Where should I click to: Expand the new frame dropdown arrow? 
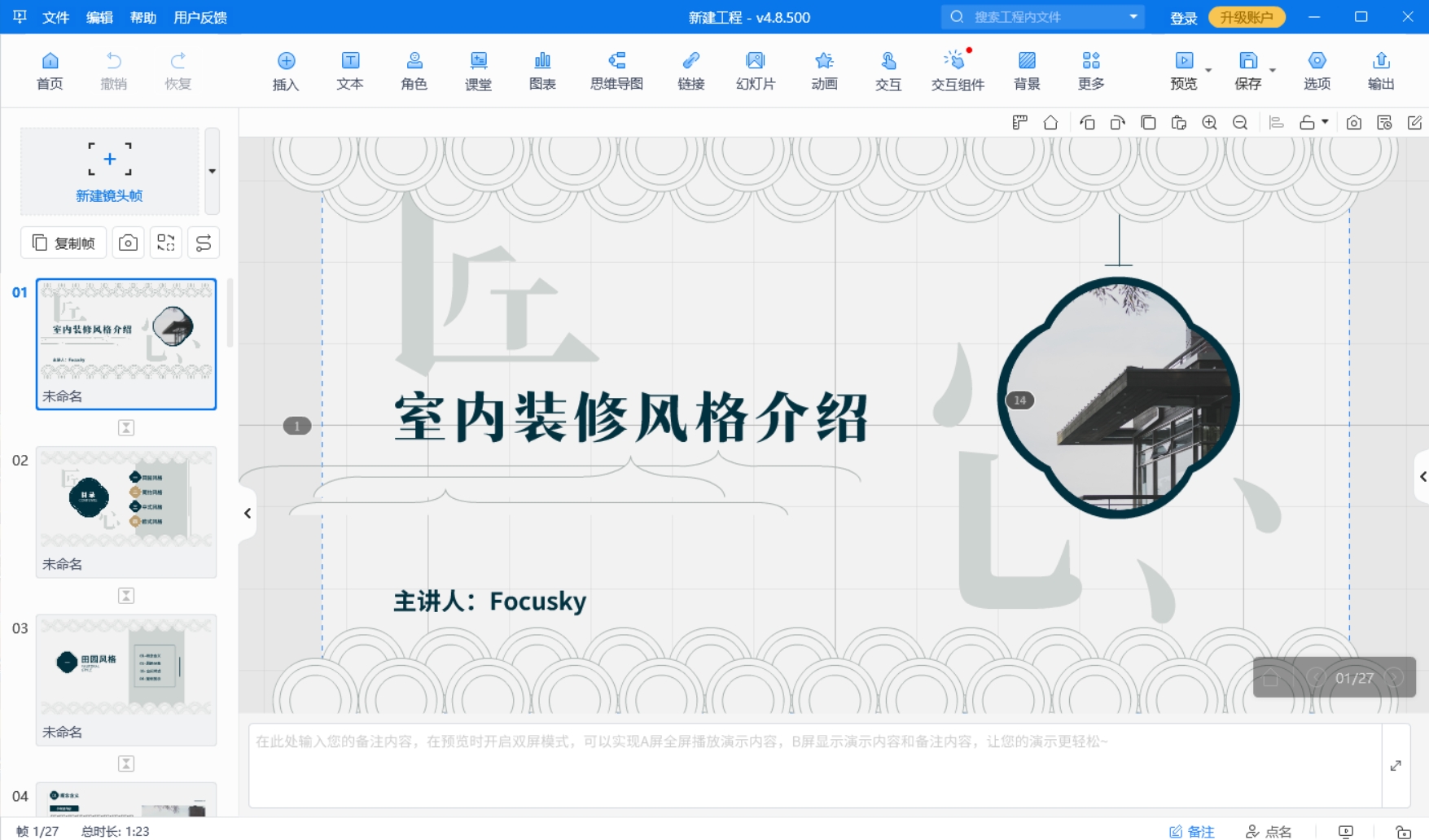(212, 171)
